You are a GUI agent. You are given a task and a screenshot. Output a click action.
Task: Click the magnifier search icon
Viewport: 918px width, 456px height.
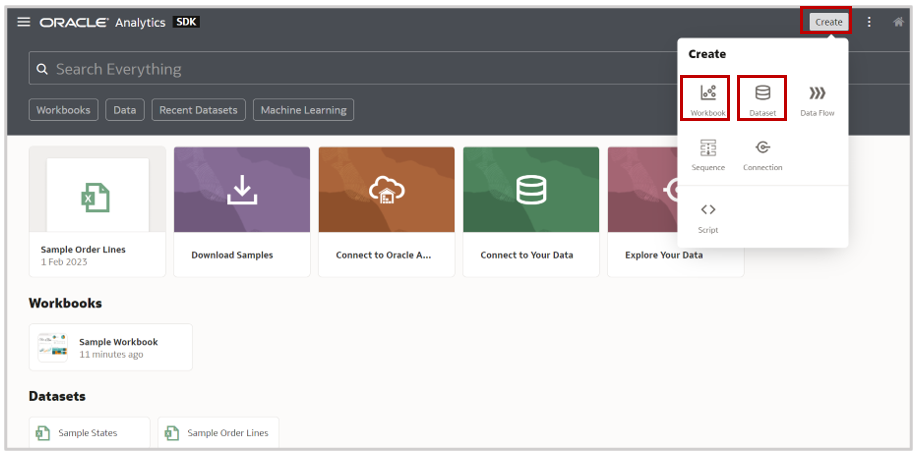click(x=42, y=69)
